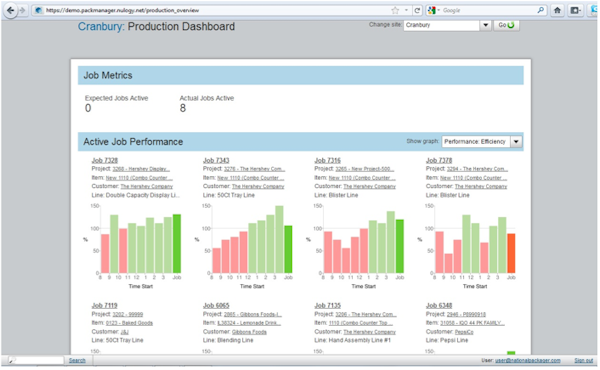Expand the Show graph Performance: Efficiency dropdown

(x=482, y=142)
